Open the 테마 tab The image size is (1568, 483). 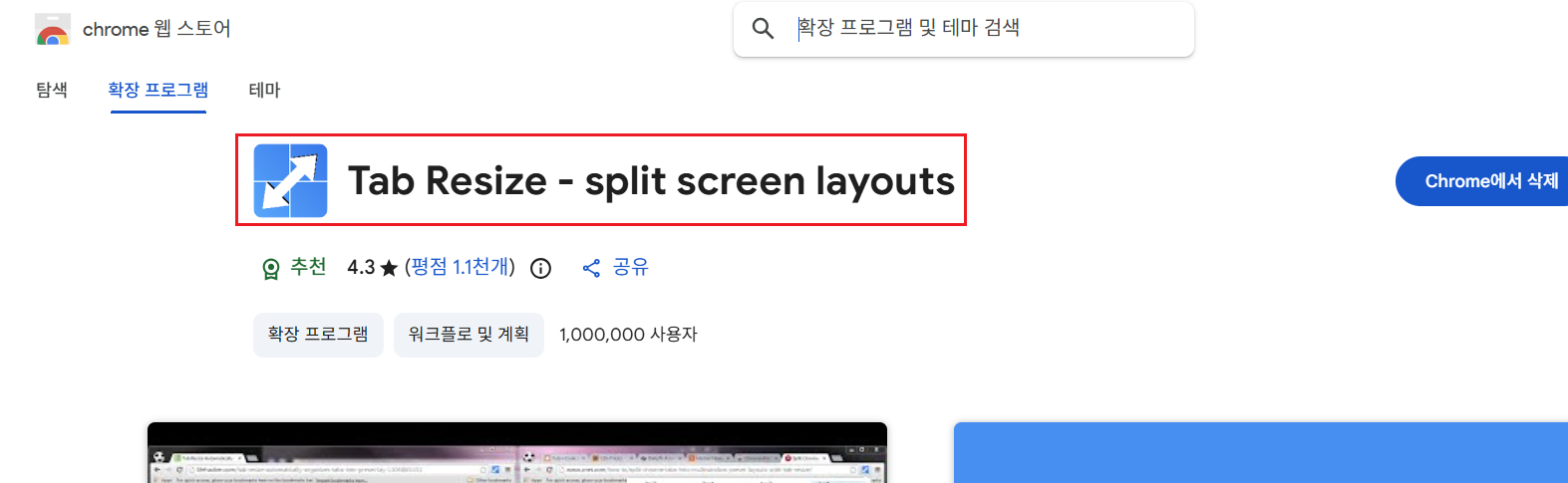tap(264, 90)
